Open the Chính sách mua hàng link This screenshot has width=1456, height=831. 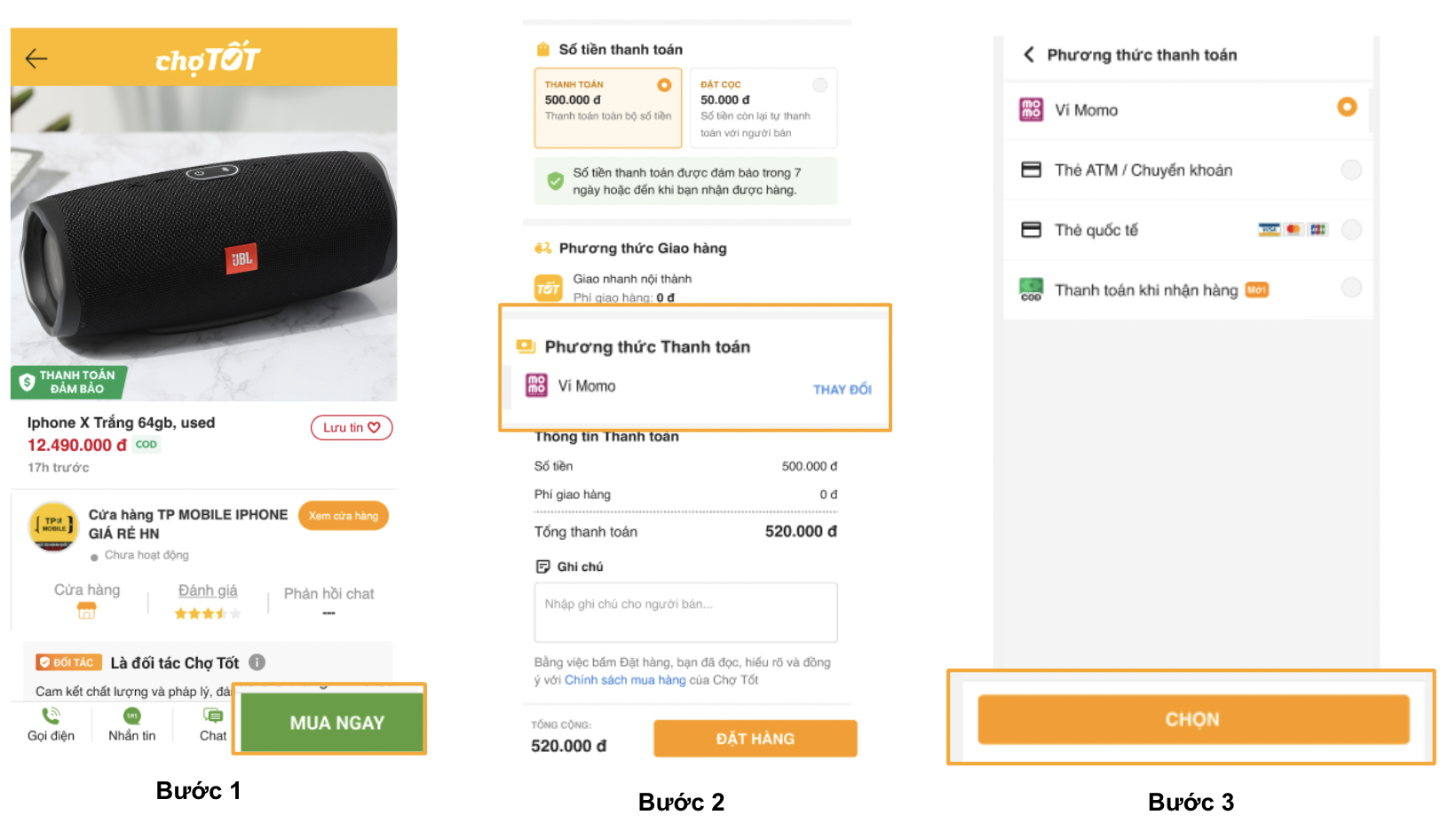coord(625,680)
